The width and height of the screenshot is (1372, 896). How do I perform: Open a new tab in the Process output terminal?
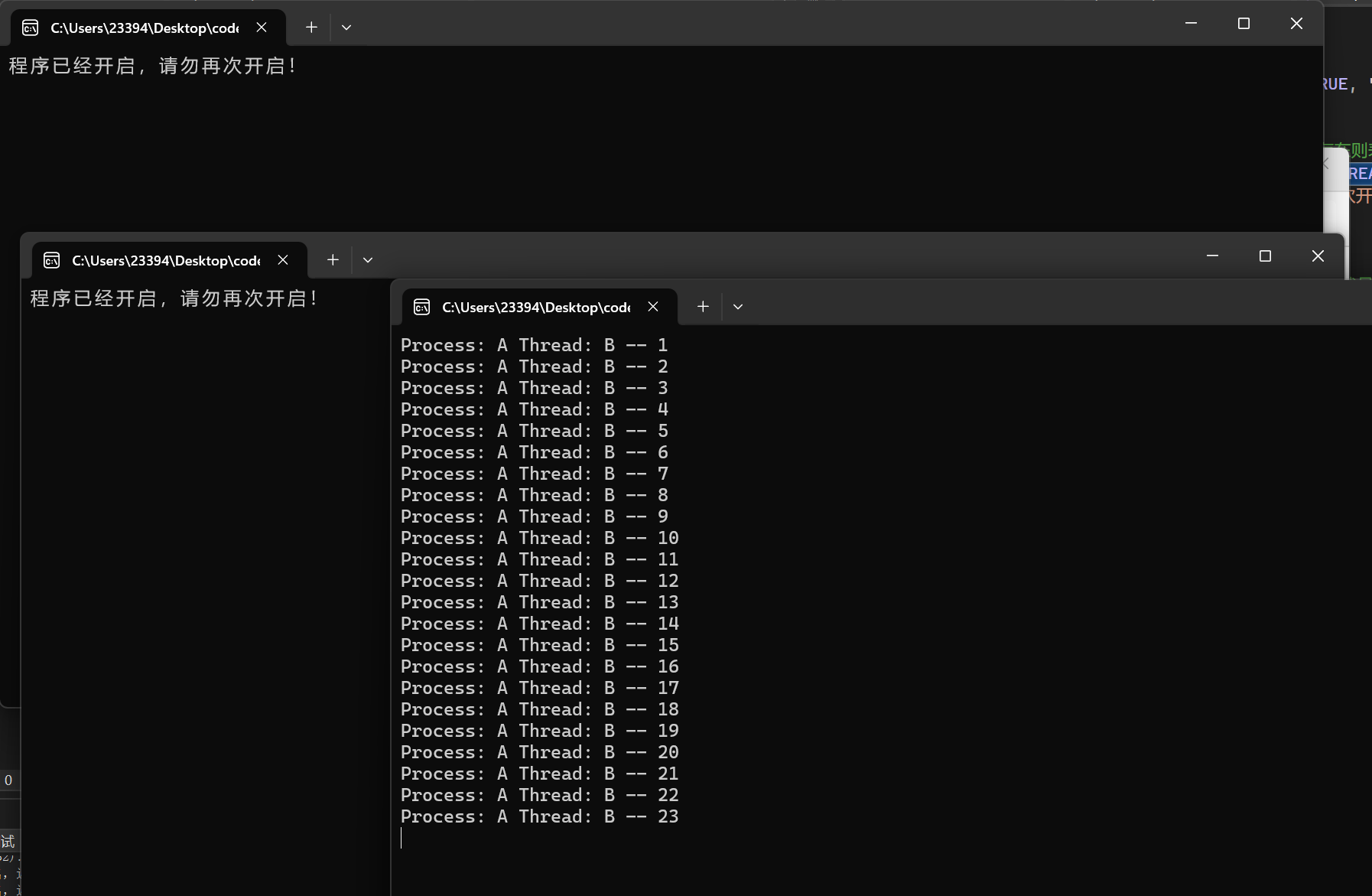[703, 307]
